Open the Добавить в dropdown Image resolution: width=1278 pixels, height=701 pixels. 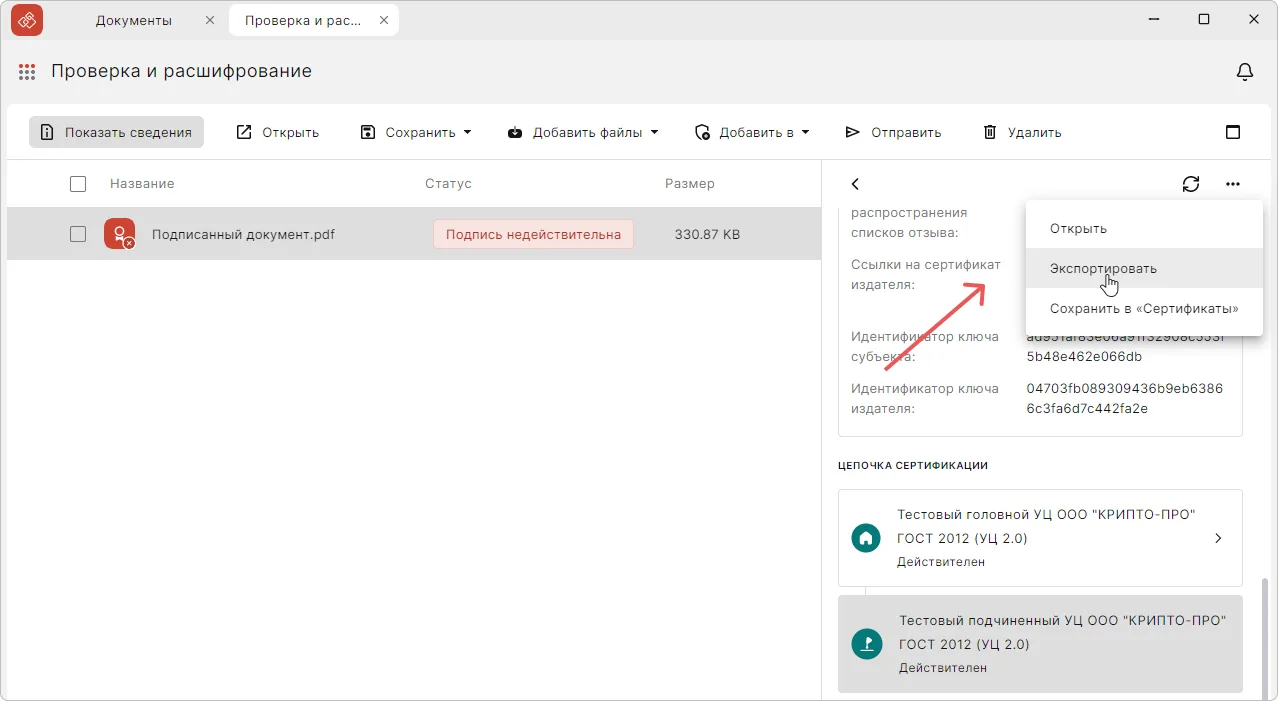(751, 132)
